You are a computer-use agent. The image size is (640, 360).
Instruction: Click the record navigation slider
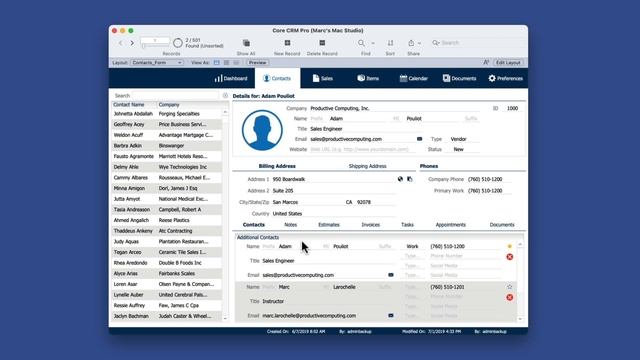155,47
